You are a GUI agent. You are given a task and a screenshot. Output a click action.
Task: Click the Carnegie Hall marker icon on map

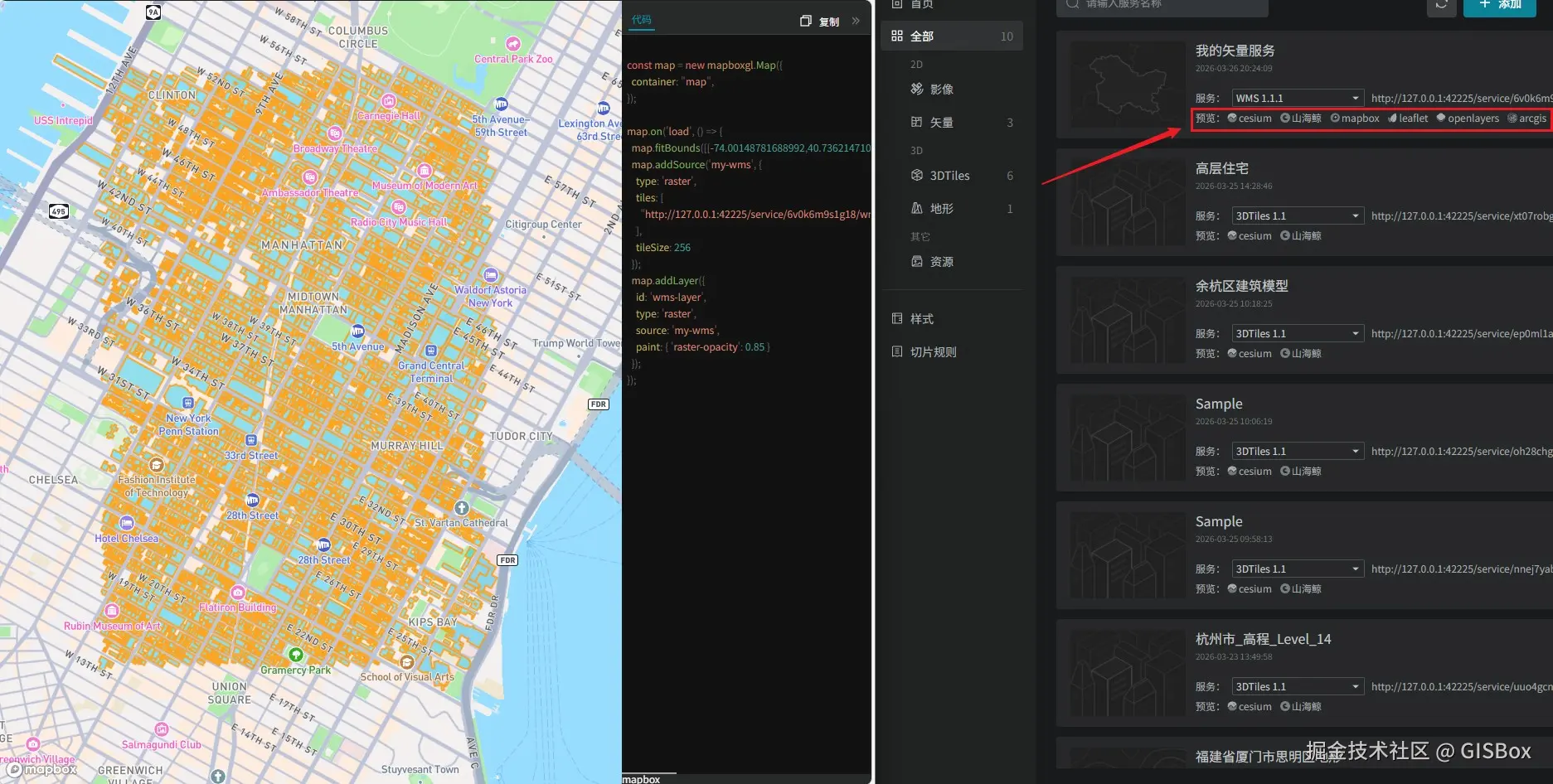[x=390, y=102]
